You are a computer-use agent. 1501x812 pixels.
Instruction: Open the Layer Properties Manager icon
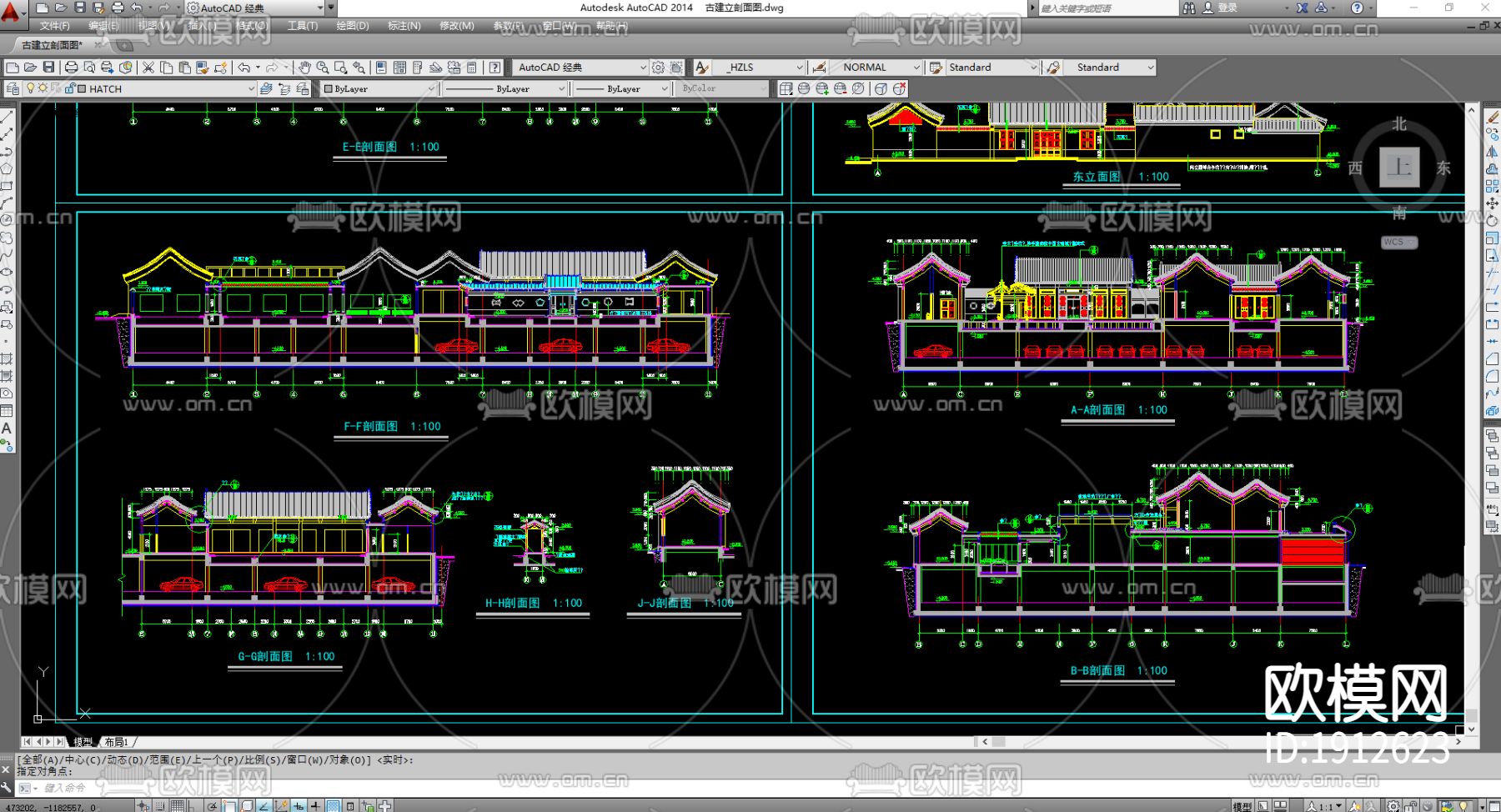pos(13,88)
